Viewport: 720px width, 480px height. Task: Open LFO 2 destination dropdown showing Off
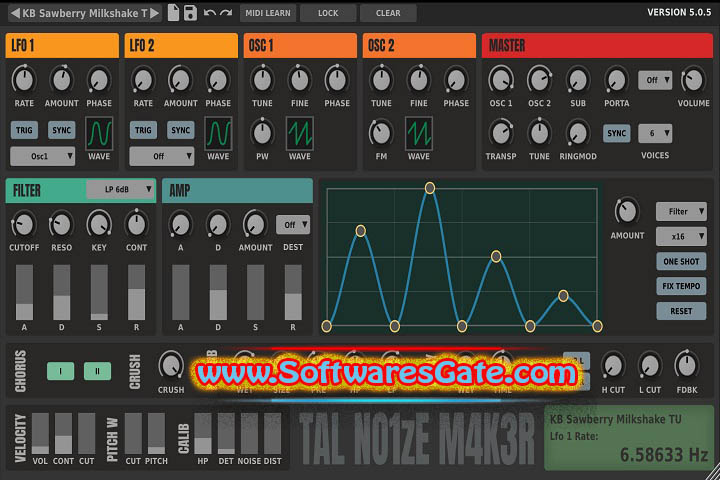(162, 156)
